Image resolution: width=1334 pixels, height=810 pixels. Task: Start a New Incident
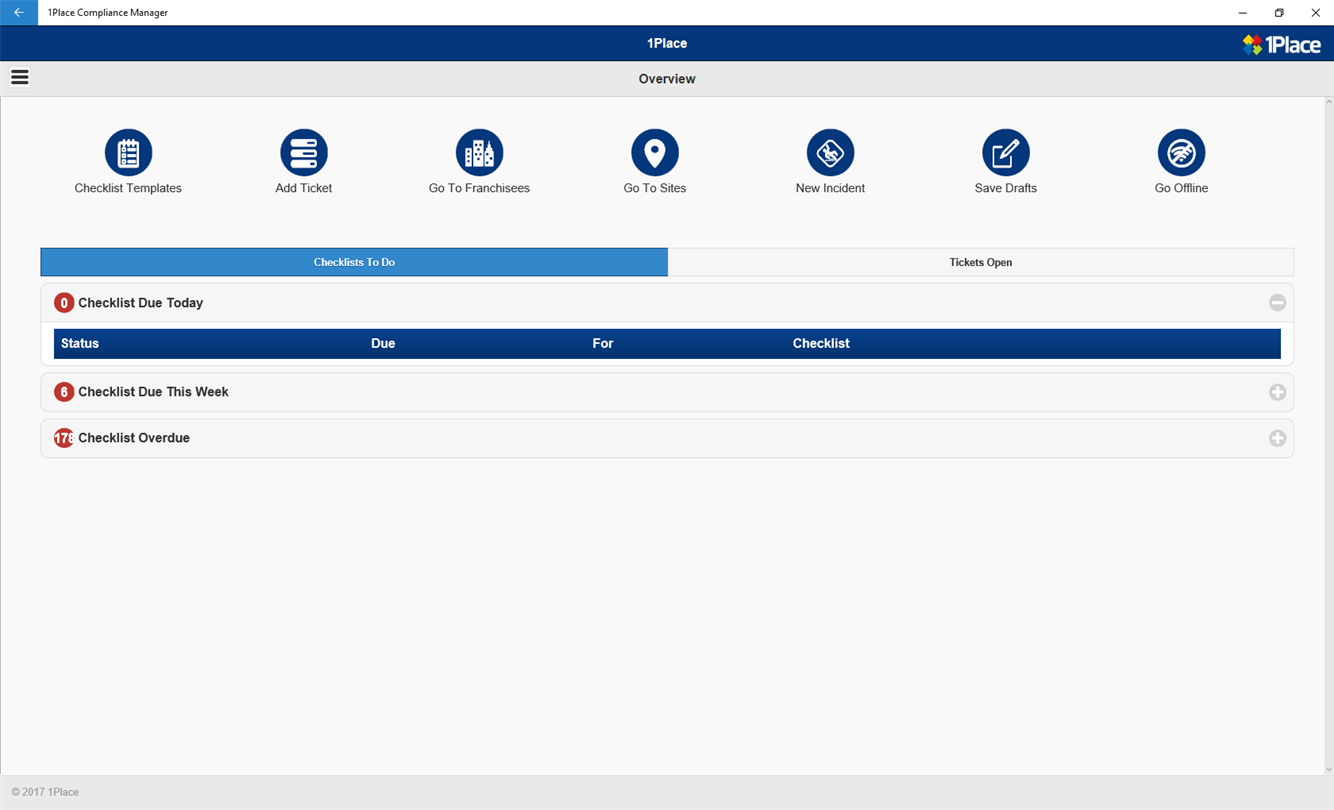tap(830, 153)
